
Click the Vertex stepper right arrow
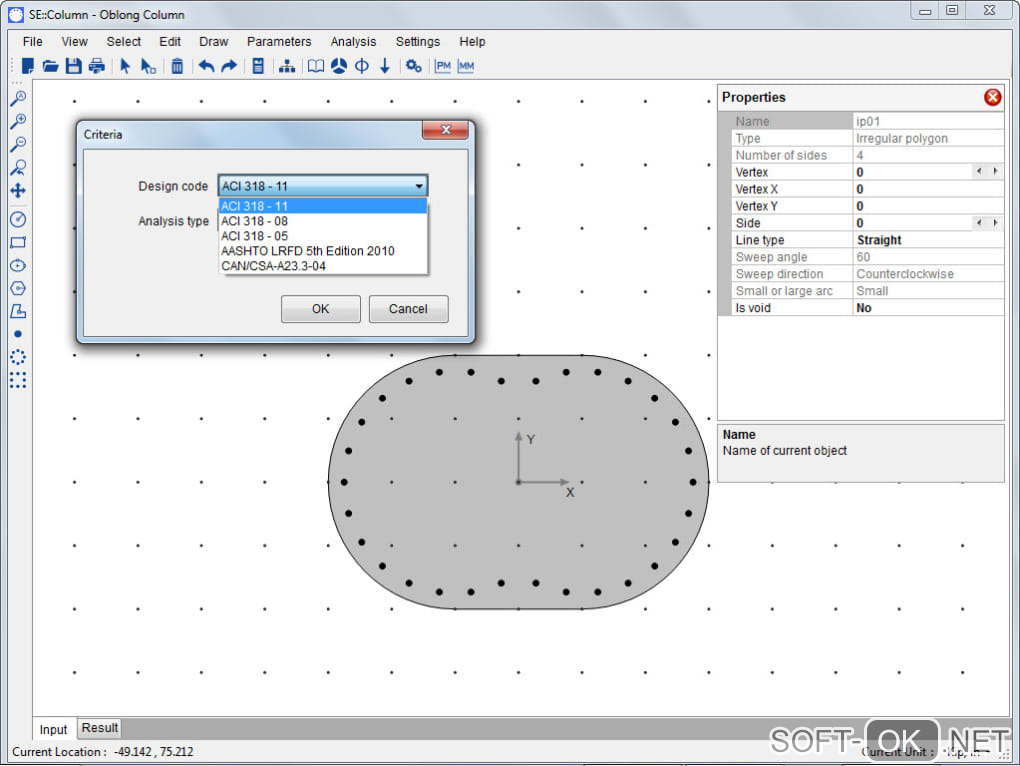(994, 172)
